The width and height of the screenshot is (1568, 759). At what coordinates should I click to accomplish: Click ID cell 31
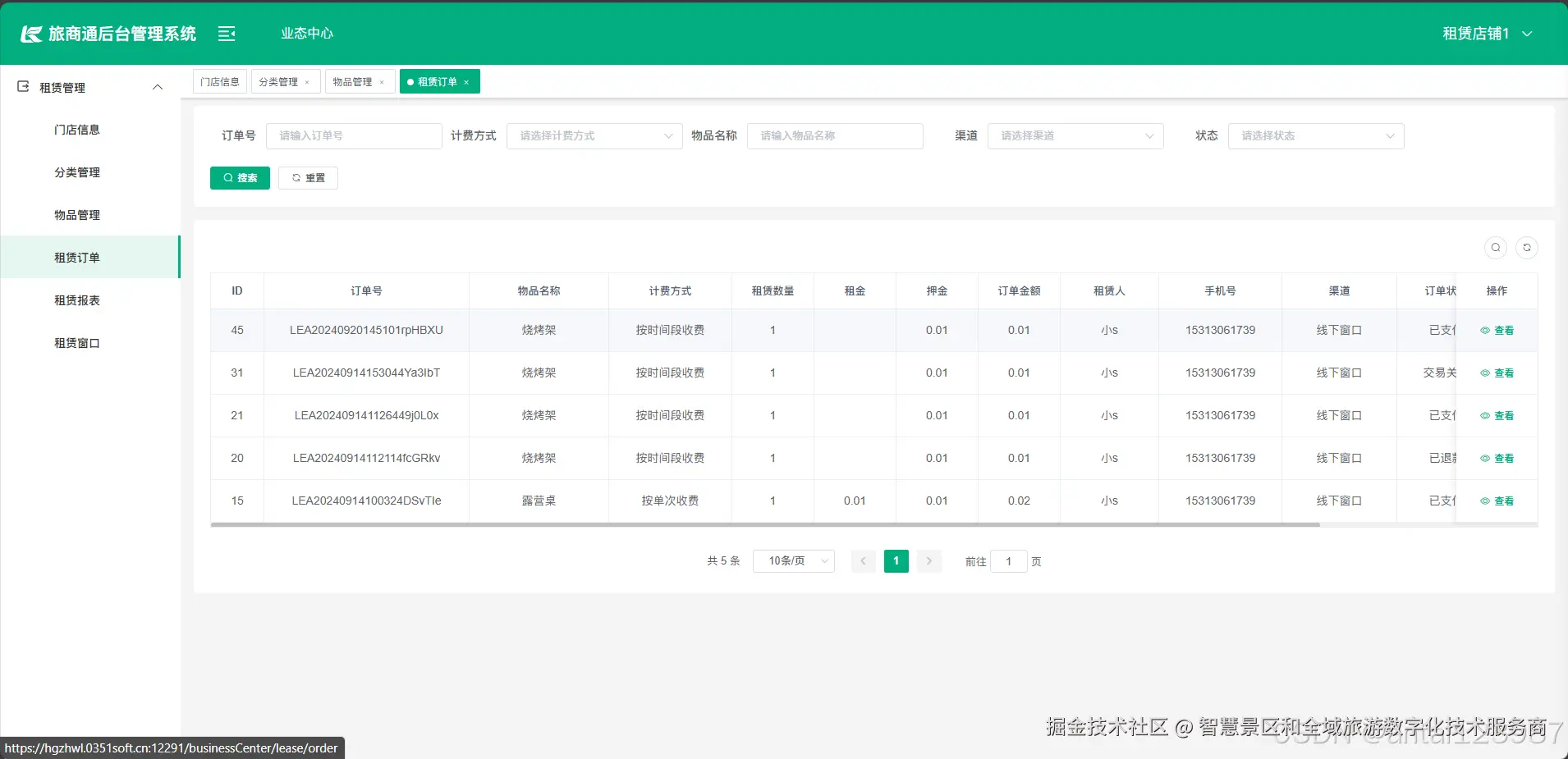point(237,373)
